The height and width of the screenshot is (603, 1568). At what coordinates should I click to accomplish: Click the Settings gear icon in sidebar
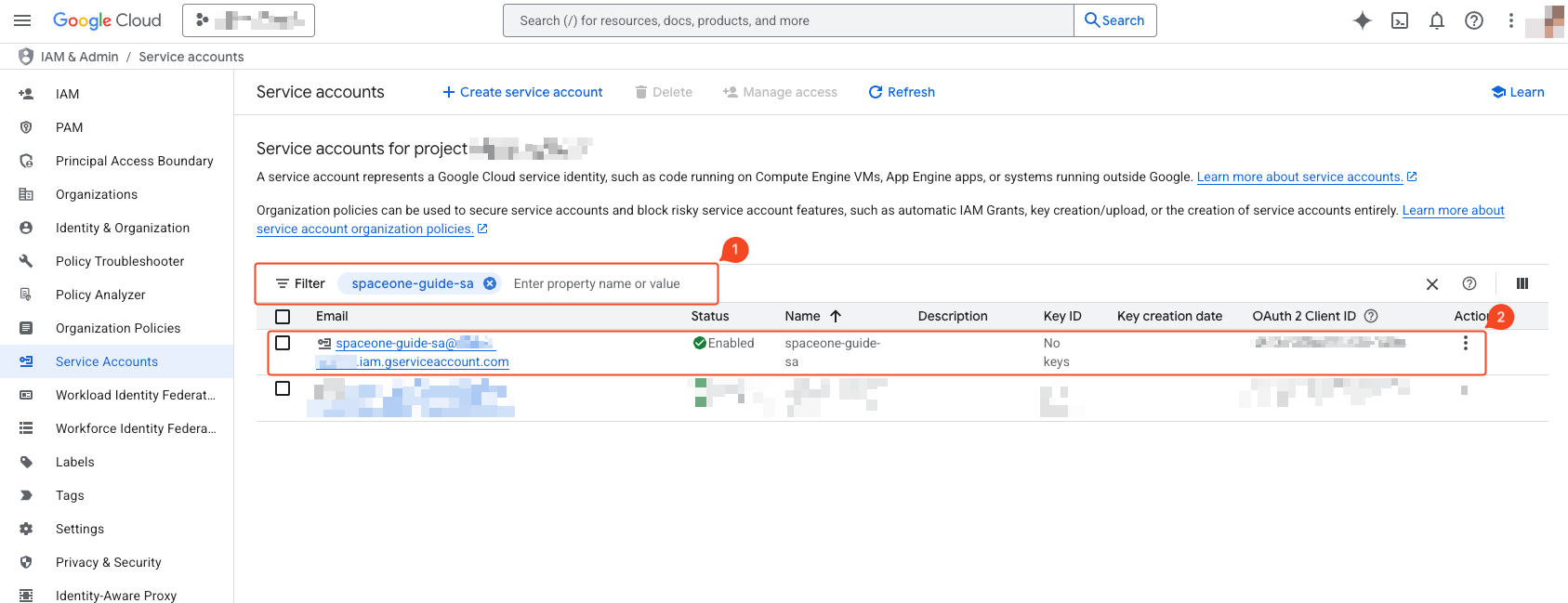(x=26, y=529)
